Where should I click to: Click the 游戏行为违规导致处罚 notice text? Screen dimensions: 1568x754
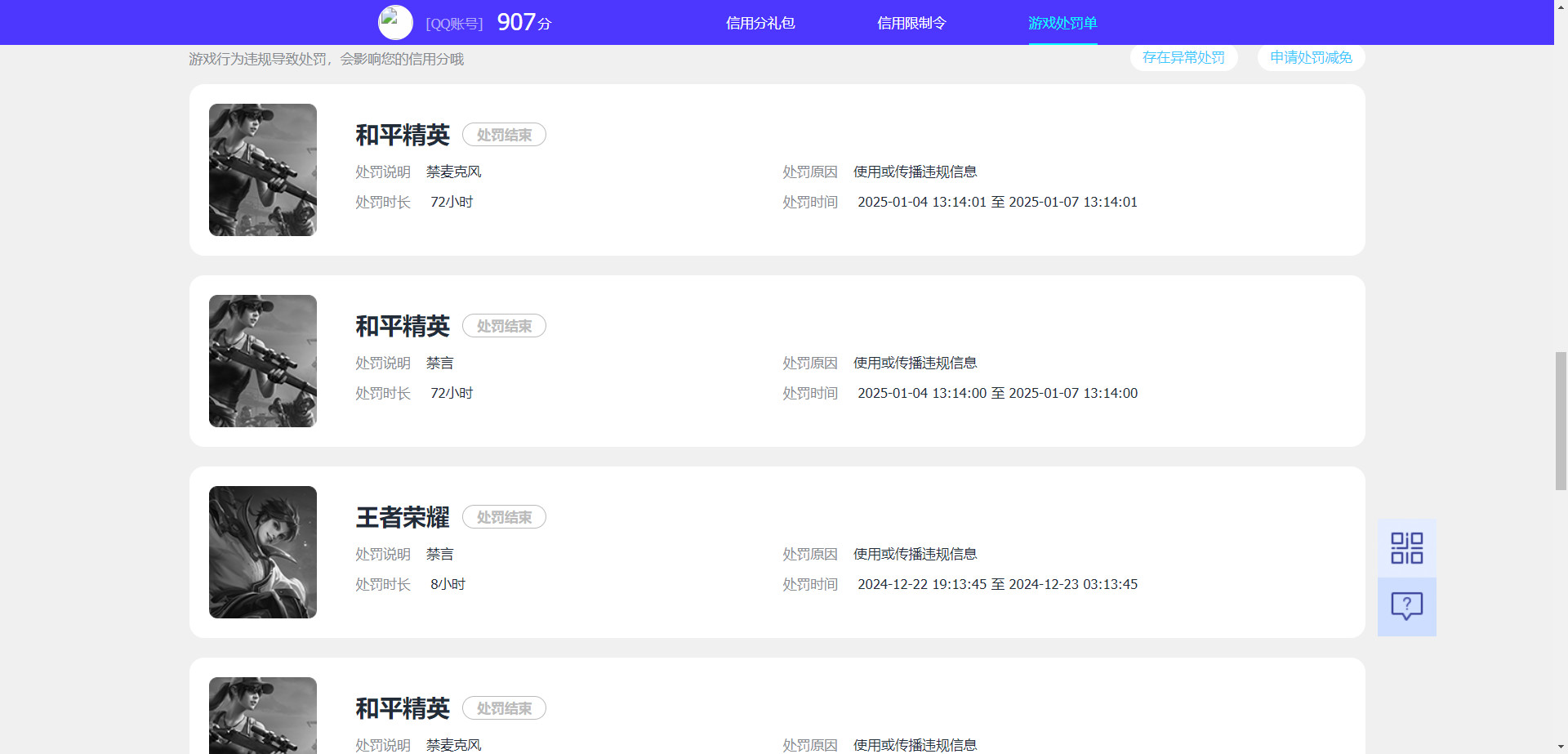coord(326,59)
